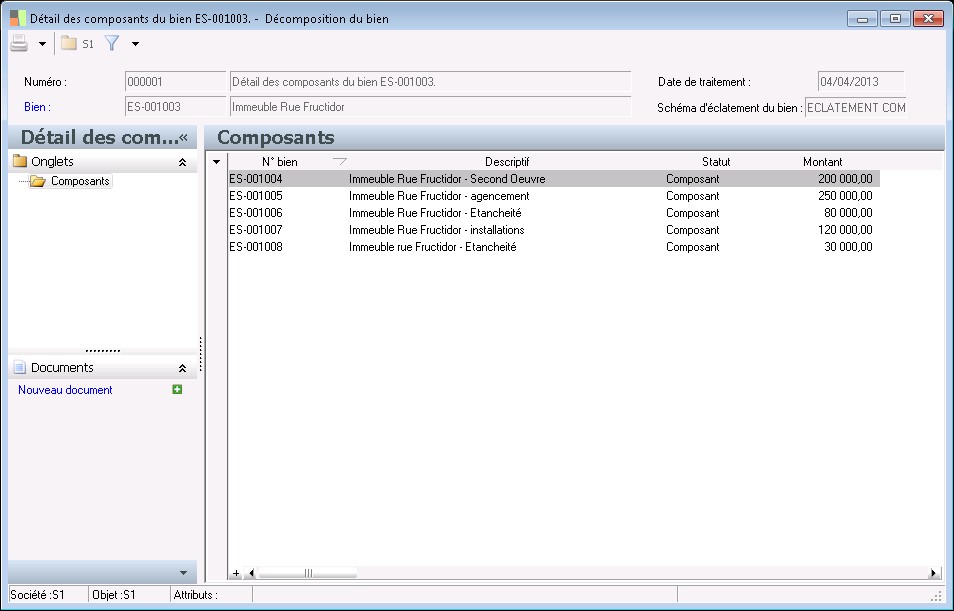Viewport: 954px width, 611px height.
Task: Select row ES-001004
Action: [554, 179]
